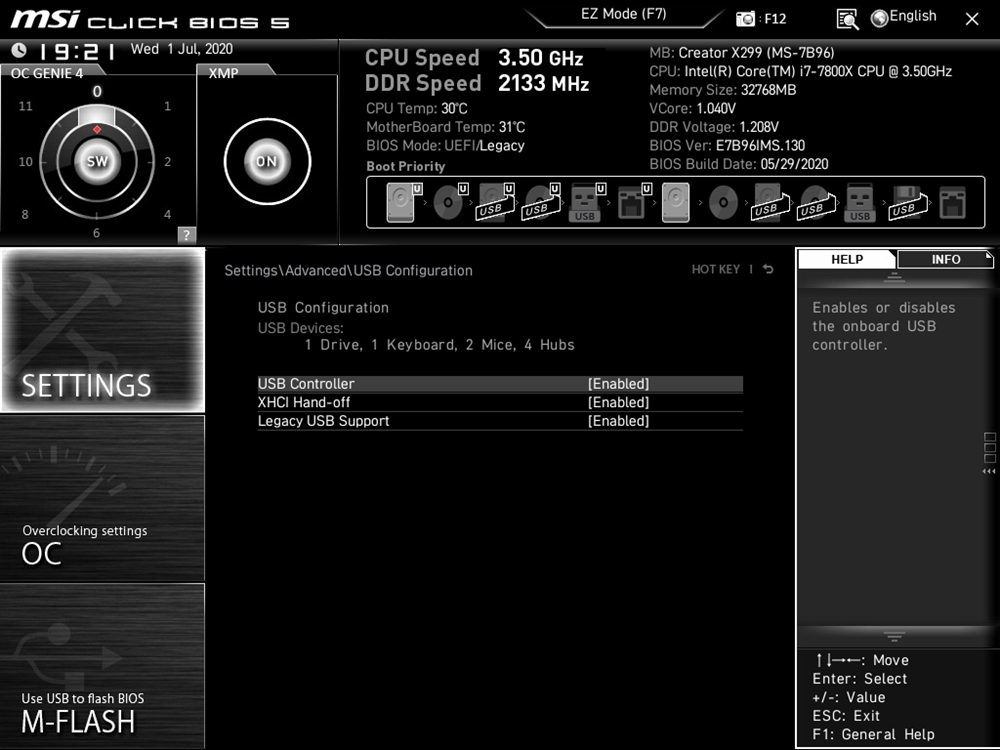Screen dimensions: 1000x750
Task: Open the HOT KEY list
Action: (x=716, y=269)
